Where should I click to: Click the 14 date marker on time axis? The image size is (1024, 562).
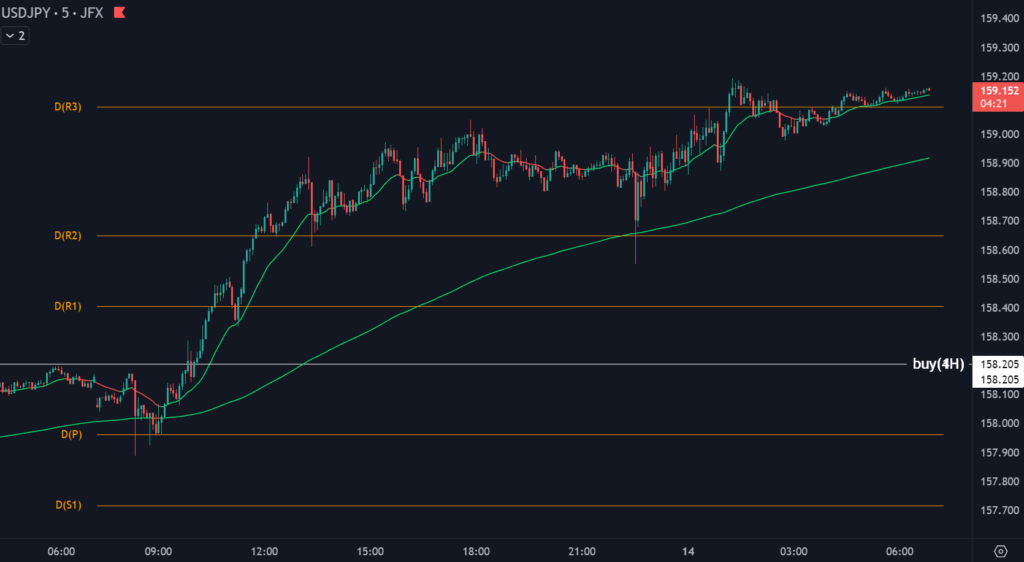(x=688, y=551)
